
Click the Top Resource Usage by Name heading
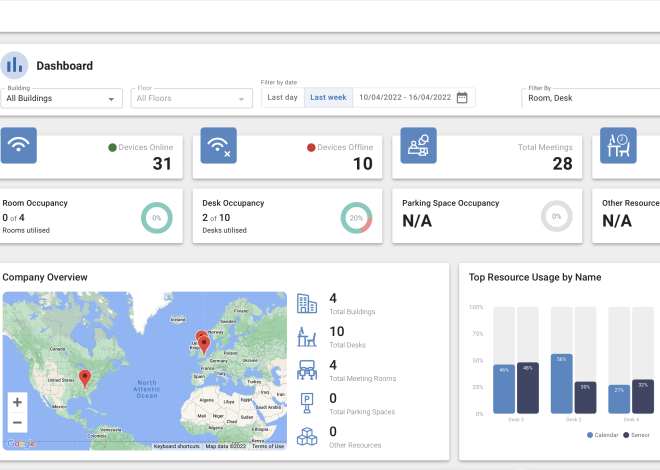pyautogui.click(x=535, y=277)
